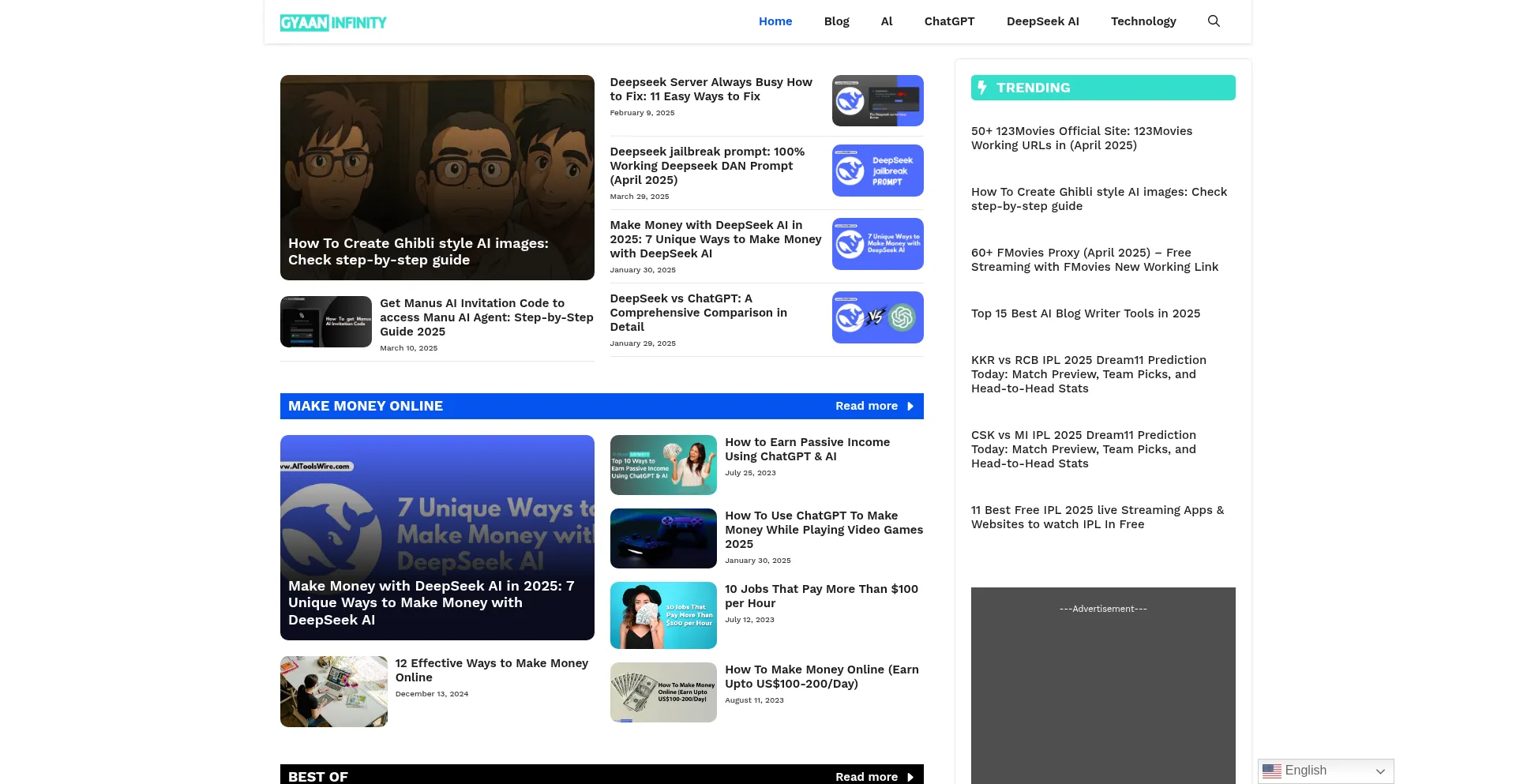Click the arrow icon in Best Of bar
Image resolution: width=1516 pixels, height=784 pixels.
point(910,777)
